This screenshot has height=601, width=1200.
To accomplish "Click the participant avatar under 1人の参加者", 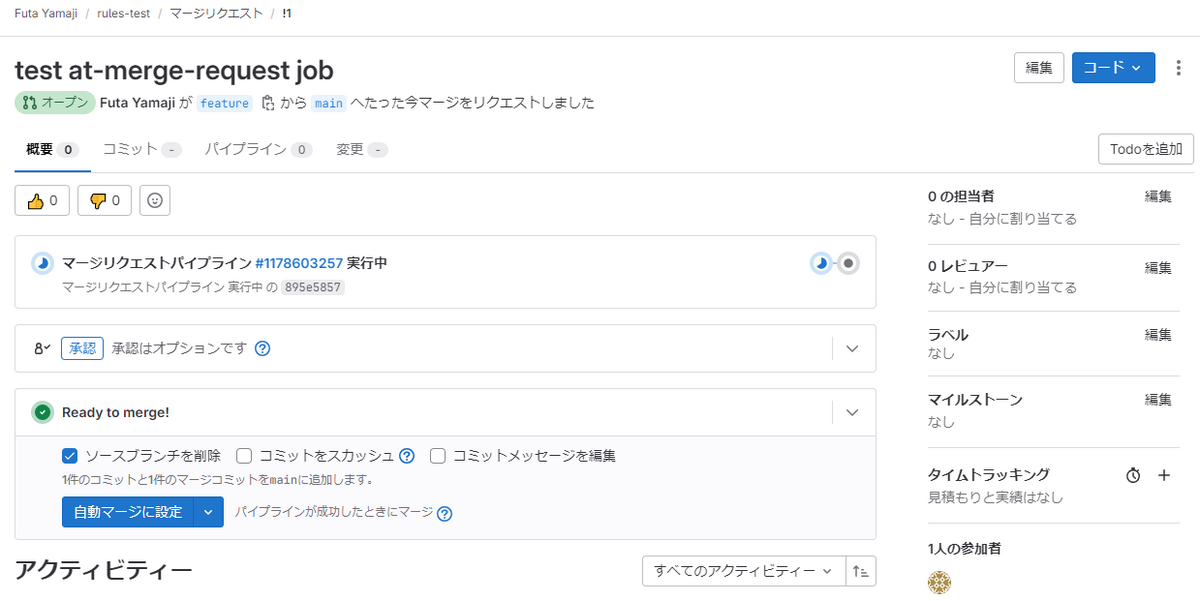I will 940,583.
